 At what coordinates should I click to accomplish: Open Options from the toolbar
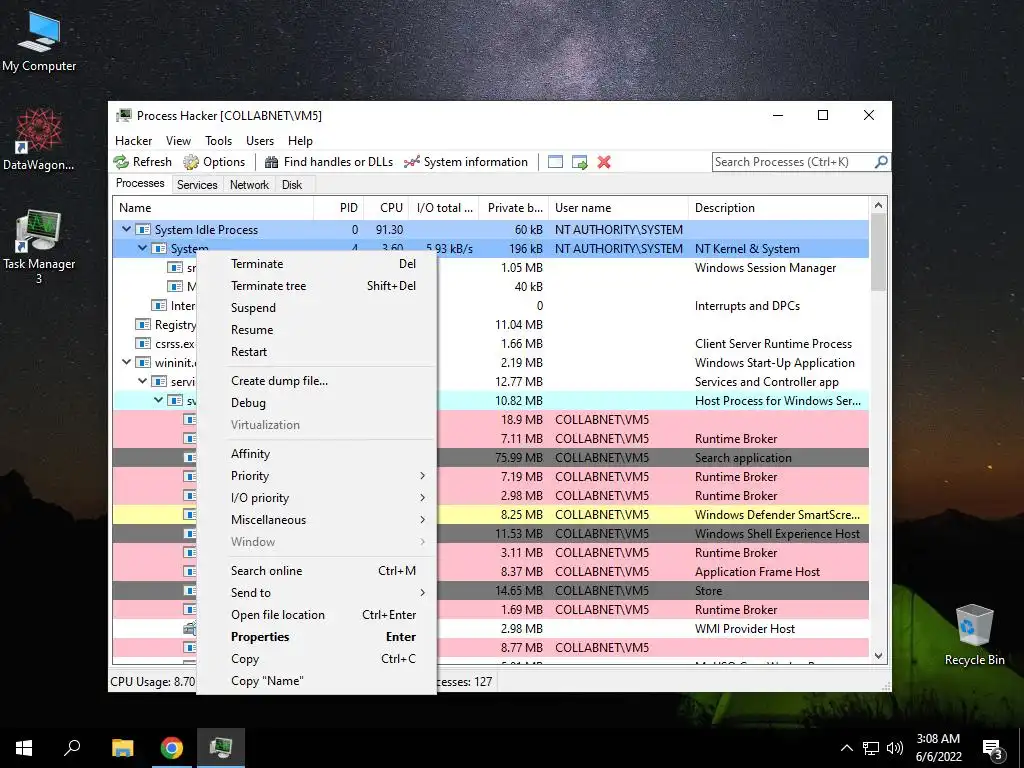pos(214,162)
